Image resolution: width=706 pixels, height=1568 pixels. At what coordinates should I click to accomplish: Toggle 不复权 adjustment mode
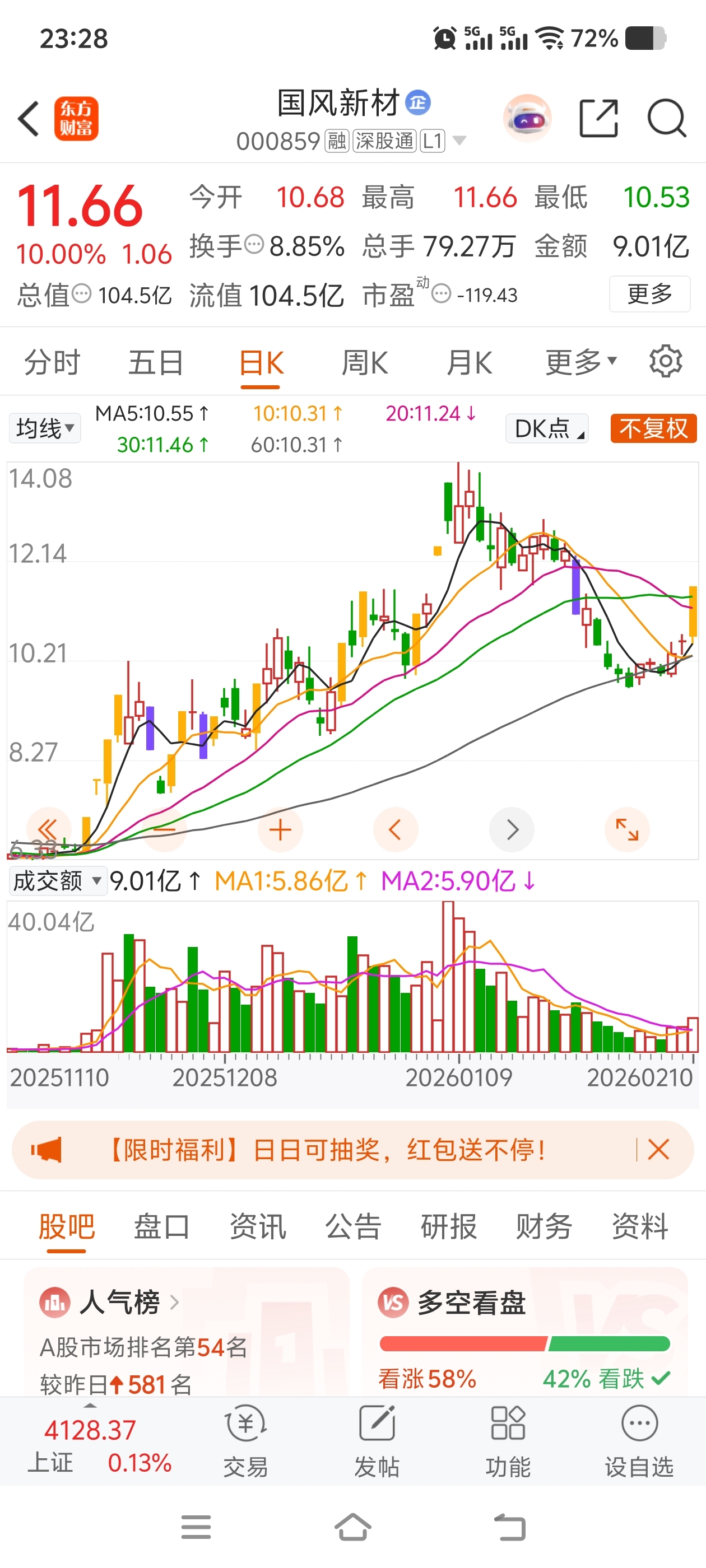coord(654,428)
